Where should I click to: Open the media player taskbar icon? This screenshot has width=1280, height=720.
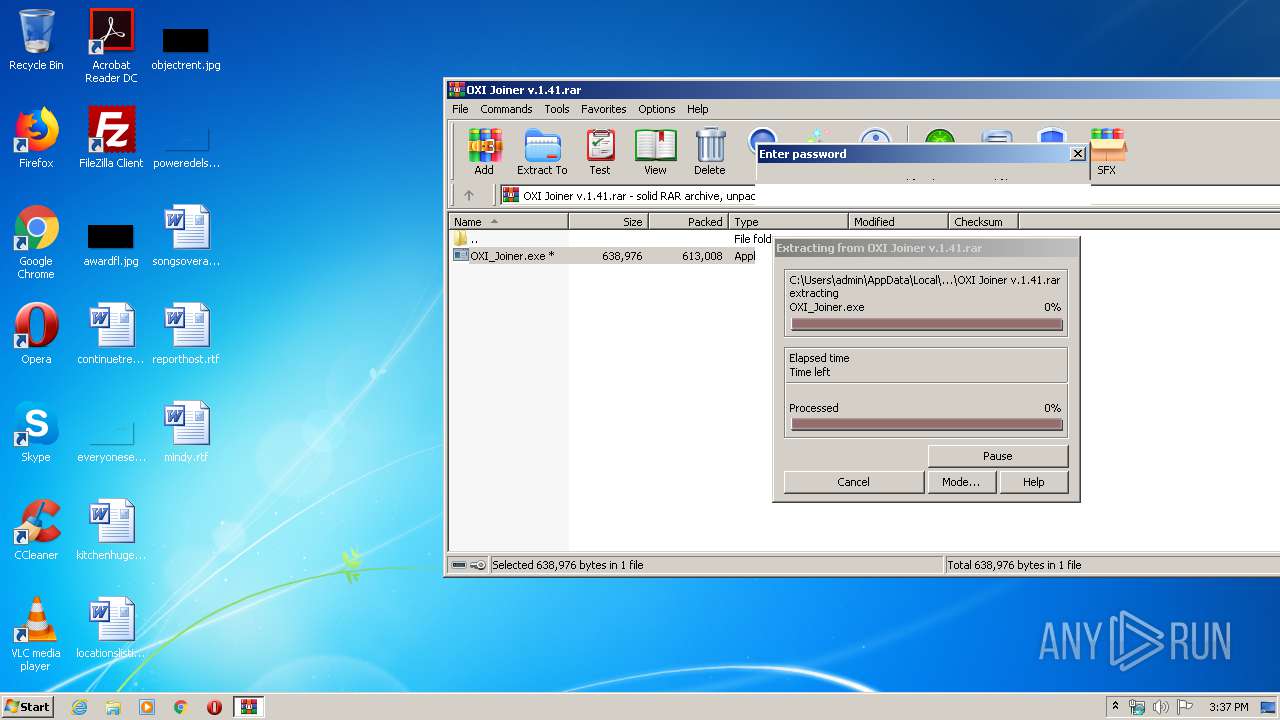pyautogui.click(x=147, y=707)
